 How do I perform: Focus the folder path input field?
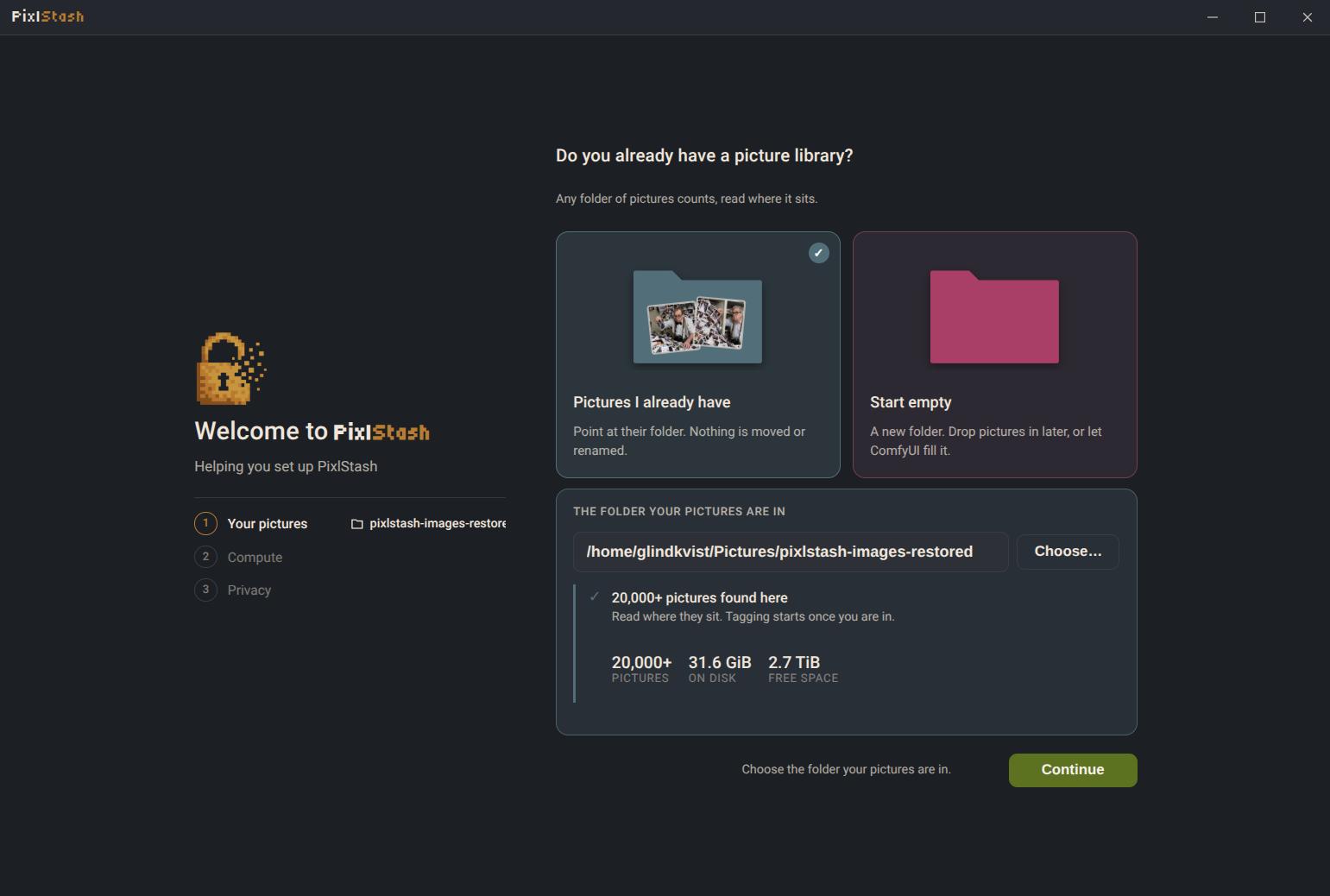click(x=791, y=552)
